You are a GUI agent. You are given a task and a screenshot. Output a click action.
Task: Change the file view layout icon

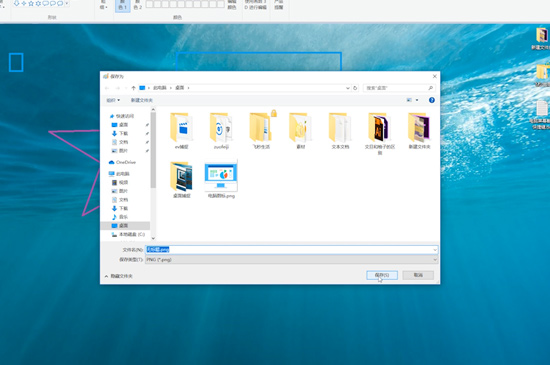point(409,100)
